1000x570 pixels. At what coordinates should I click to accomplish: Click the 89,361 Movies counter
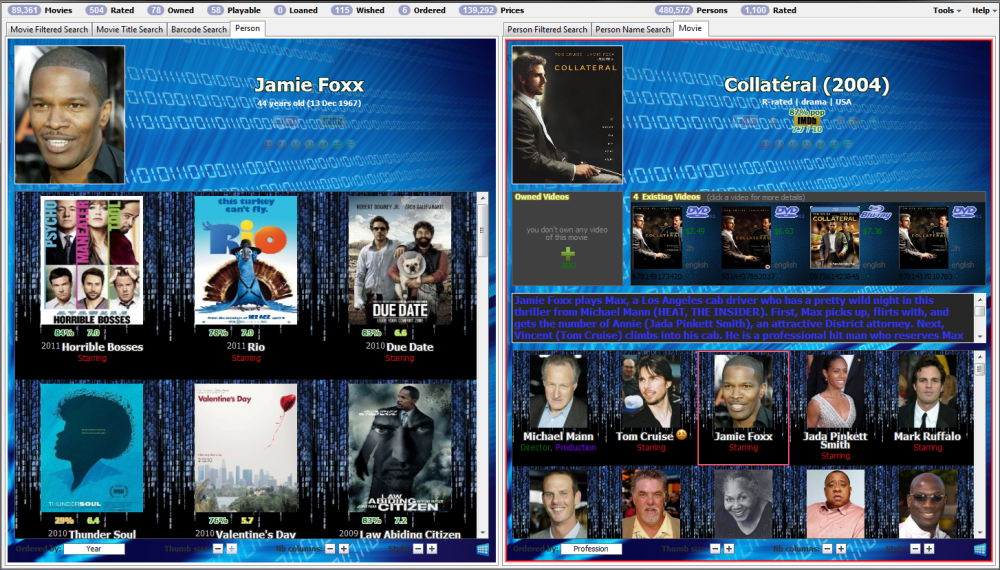click(x=41, y=10)
